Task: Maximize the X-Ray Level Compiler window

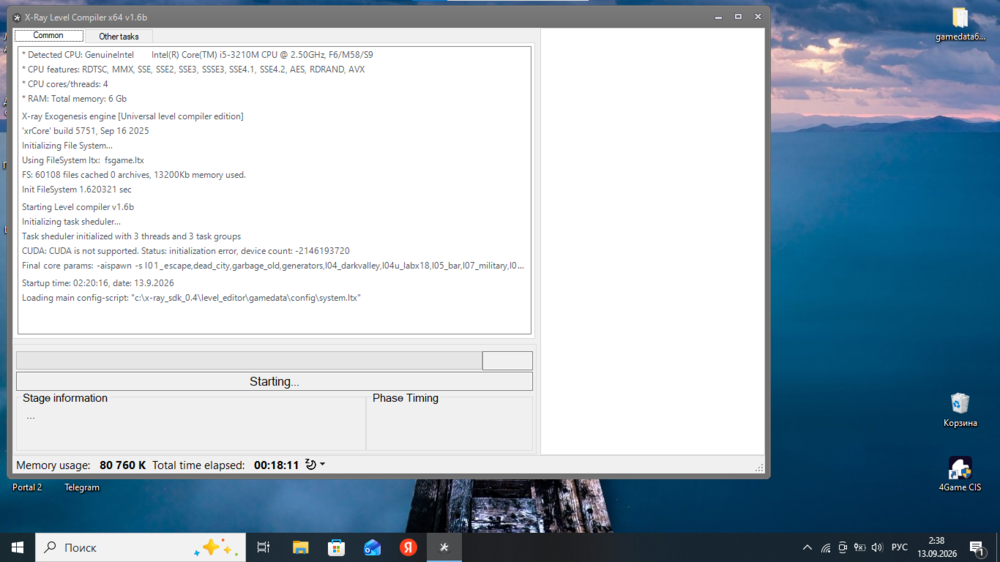Action: (x=738, y=17)
